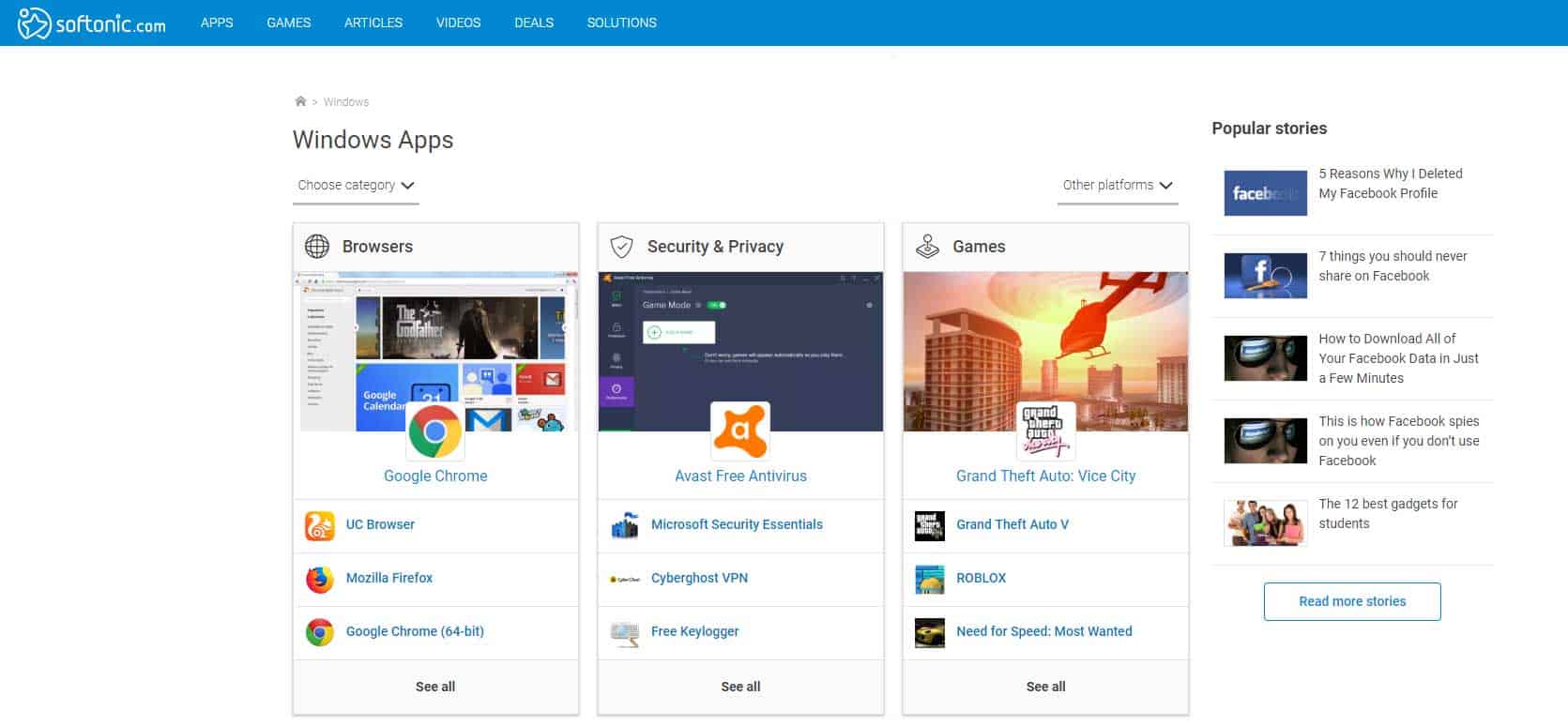Click the Need for Speed icon
The image size is (1568, 726).
930,632
